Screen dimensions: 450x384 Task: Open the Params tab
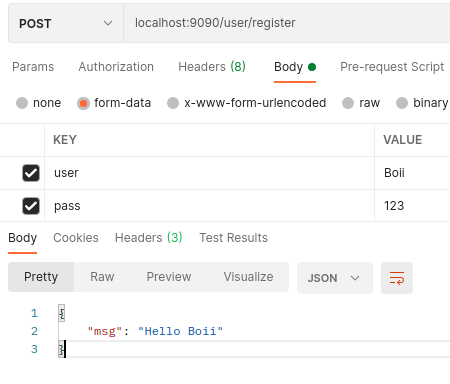click(x=33, y=67)
